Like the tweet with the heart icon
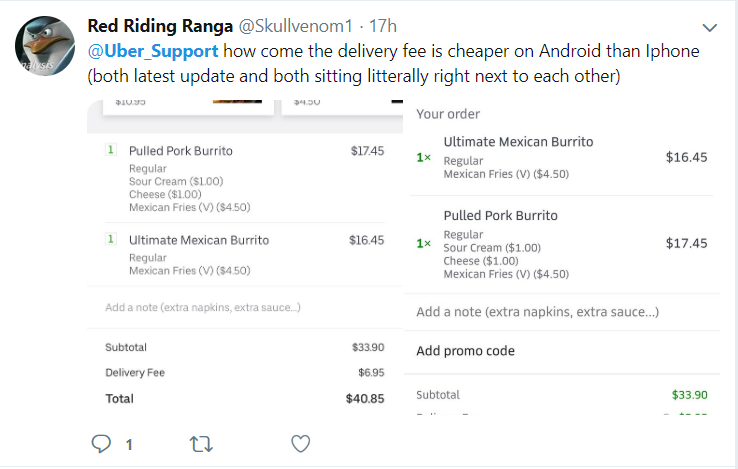 tap(300, 444)
